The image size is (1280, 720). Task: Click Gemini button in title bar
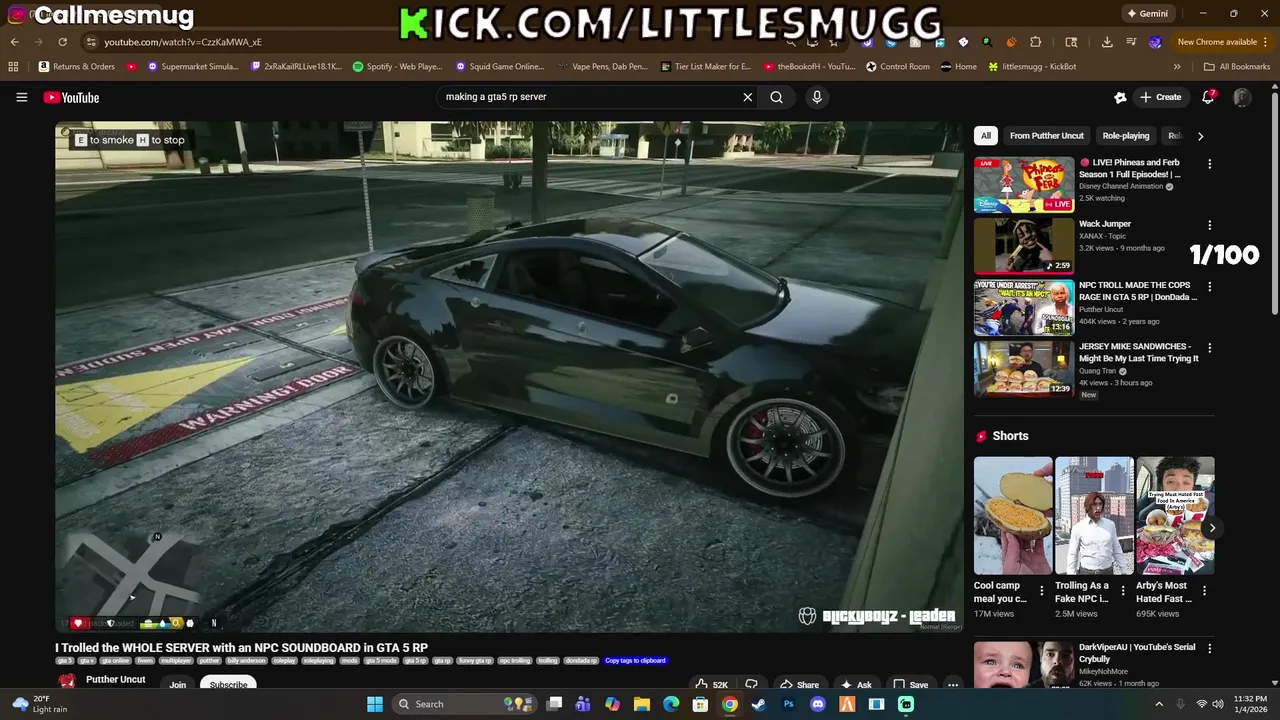(1147, 14)
